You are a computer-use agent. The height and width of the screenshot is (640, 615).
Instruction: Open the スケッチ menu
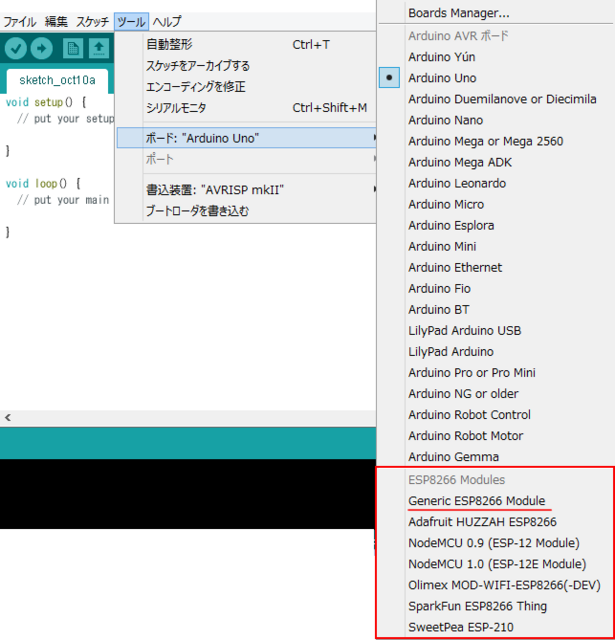pos(92,21)
